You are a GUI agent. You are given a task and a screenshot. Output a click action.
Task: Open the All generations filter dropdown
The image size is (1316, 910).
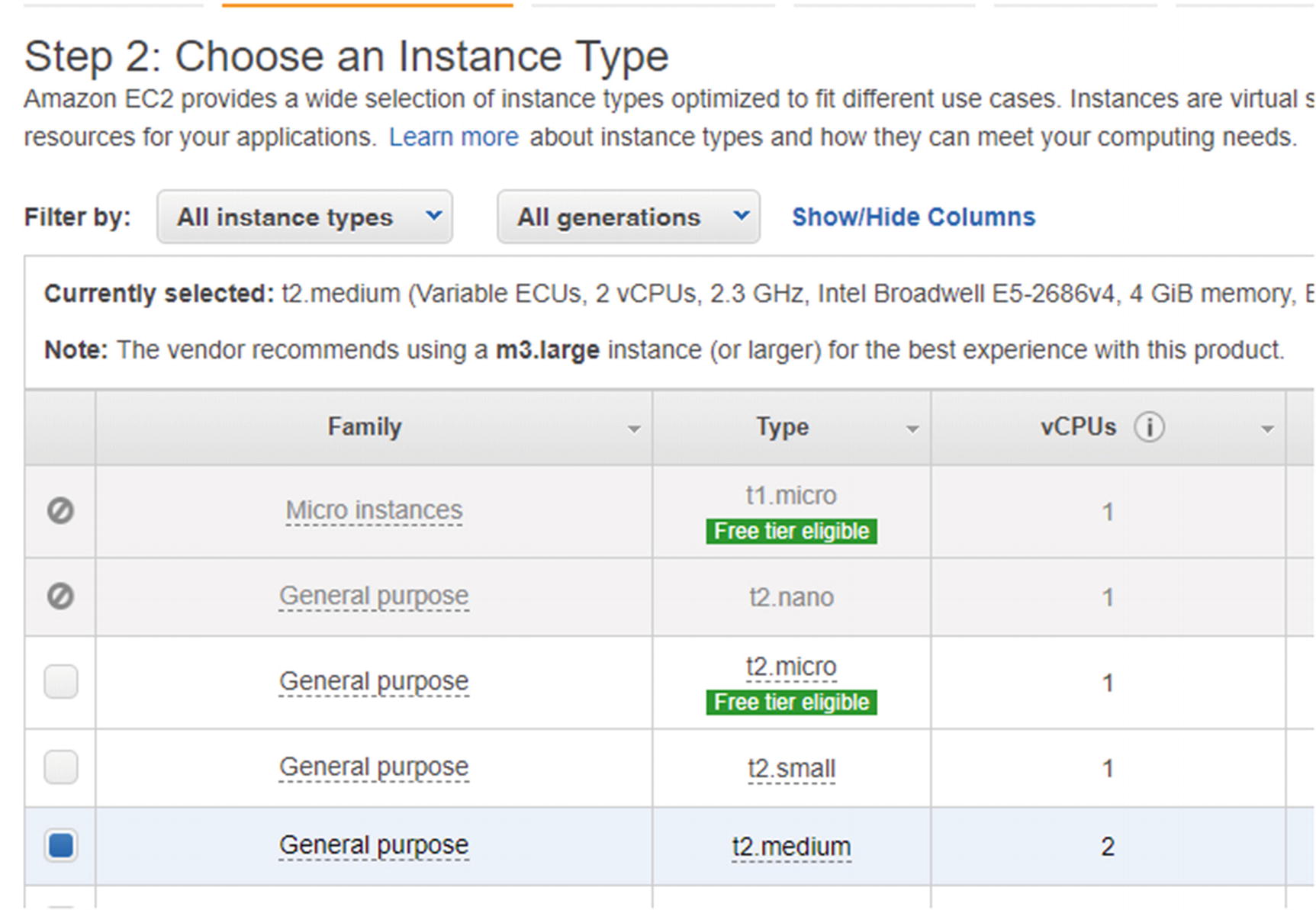(x=629, y=217)
